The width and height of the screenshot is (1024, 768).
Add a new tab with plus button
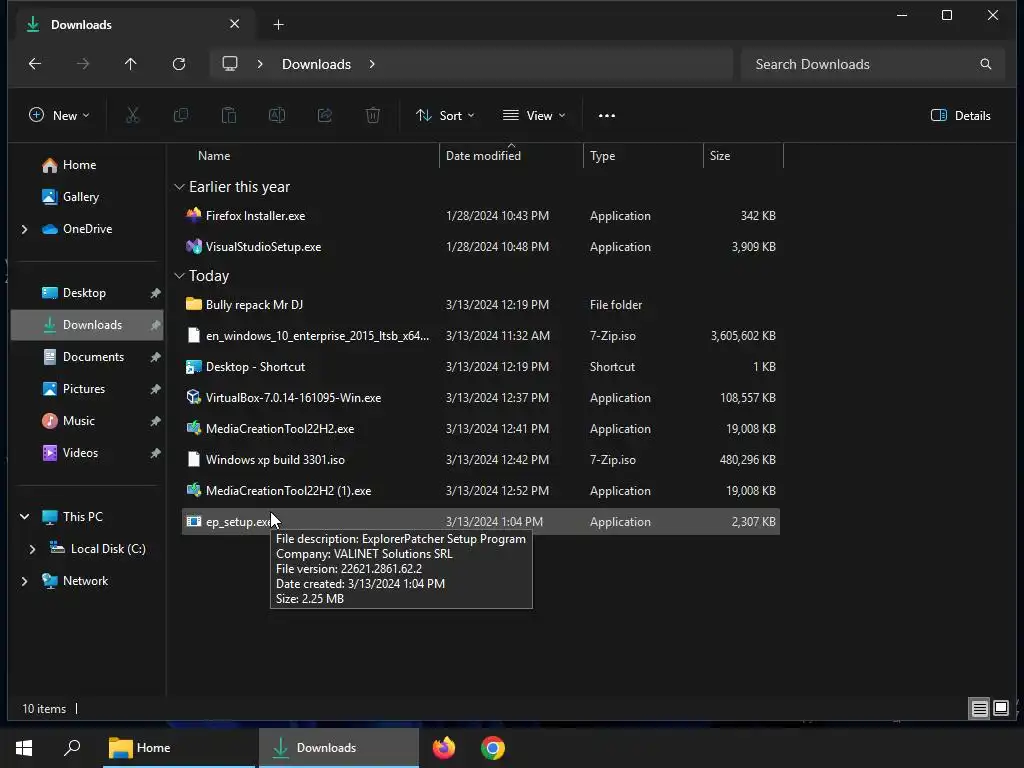point(278,25)
